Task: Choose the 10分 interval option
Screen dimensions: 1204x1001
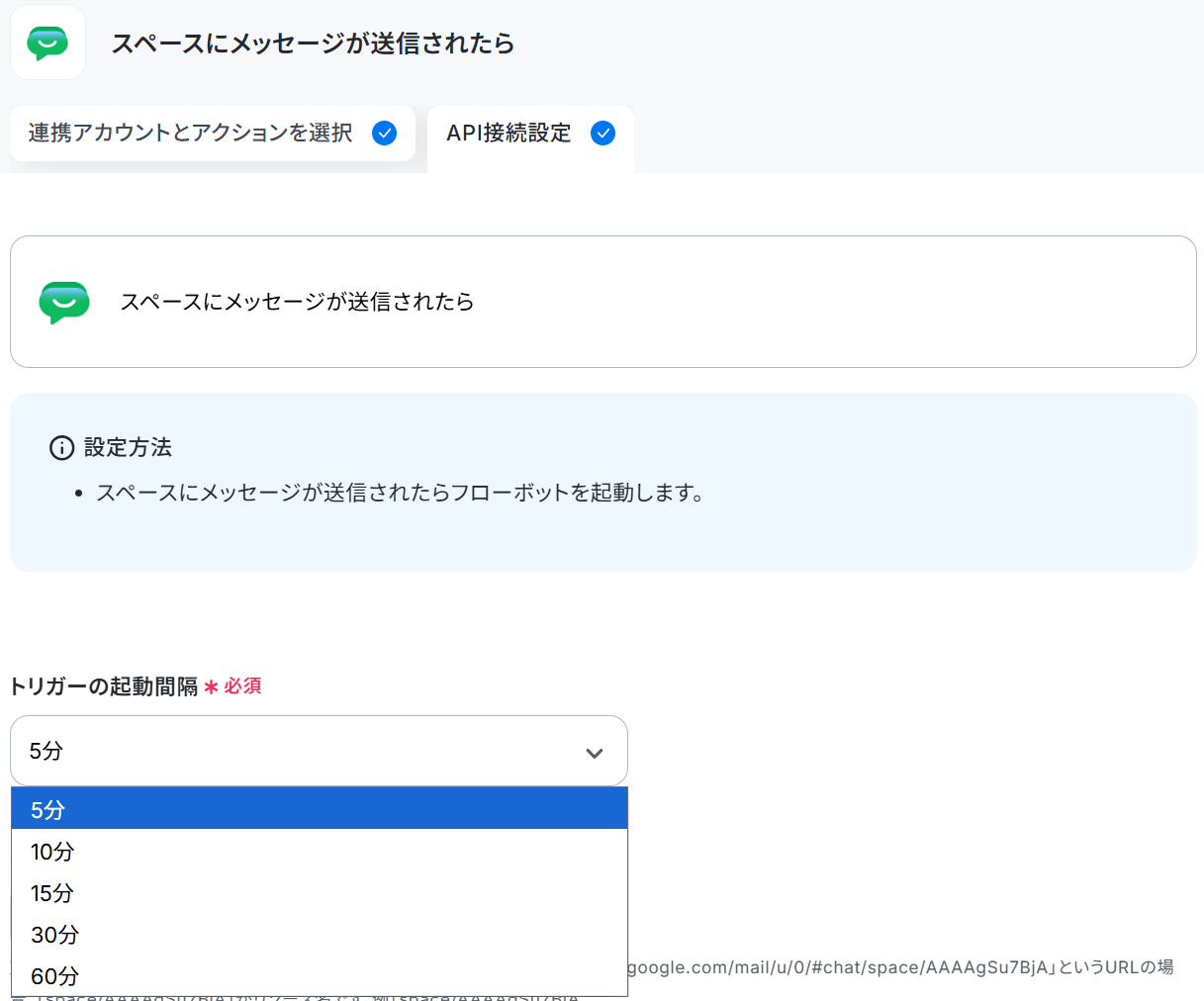Action: tap(320, 851)
